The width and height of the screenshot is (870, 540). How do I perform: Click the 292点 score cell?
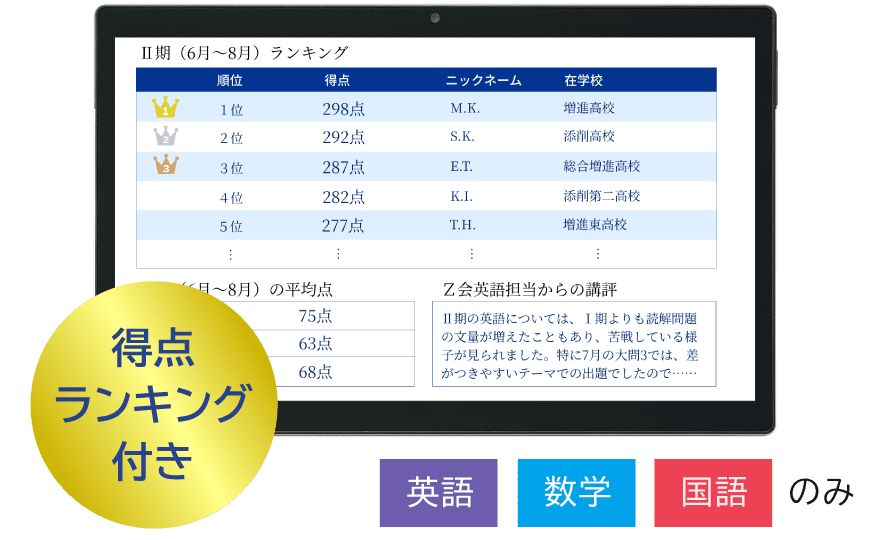(x=343, y=137)
